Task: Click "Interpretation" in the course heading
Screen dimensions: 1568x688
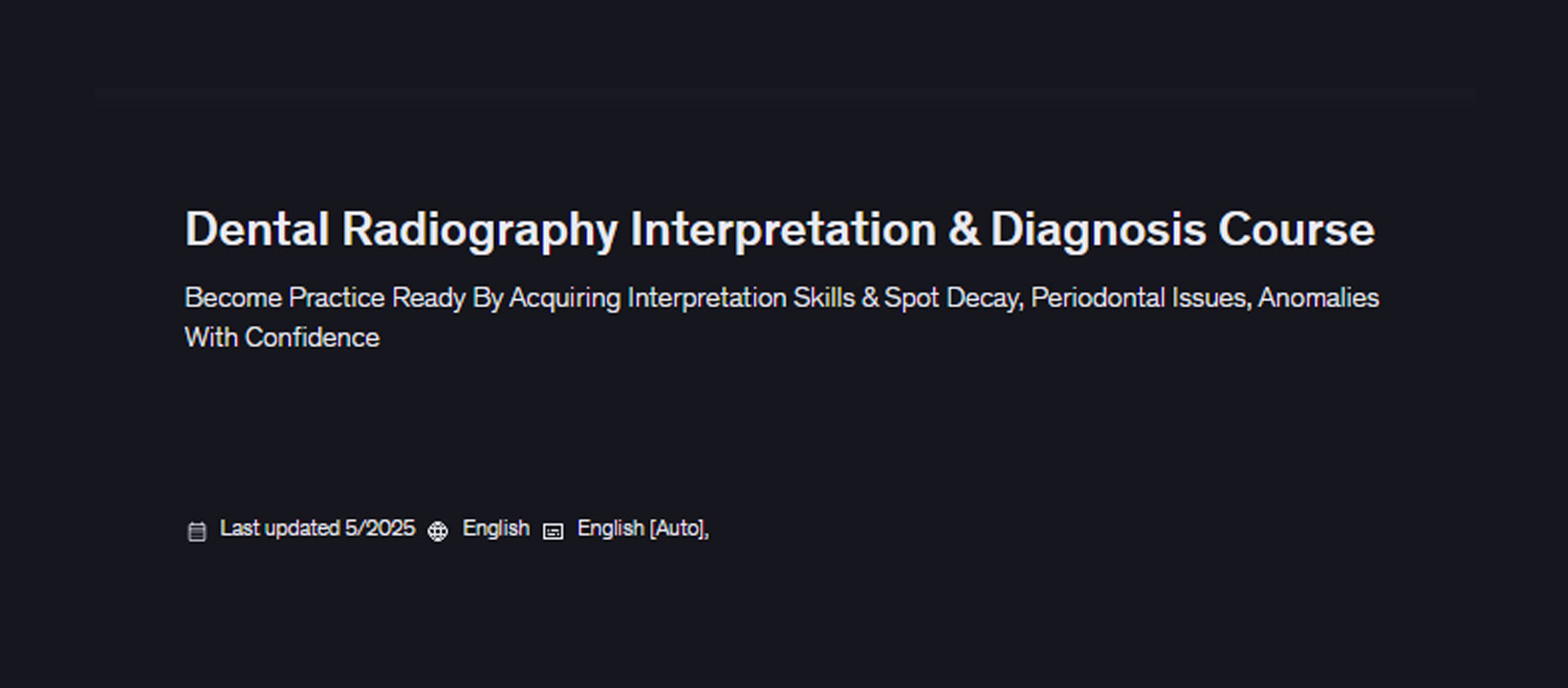Action: coord(782,229)
